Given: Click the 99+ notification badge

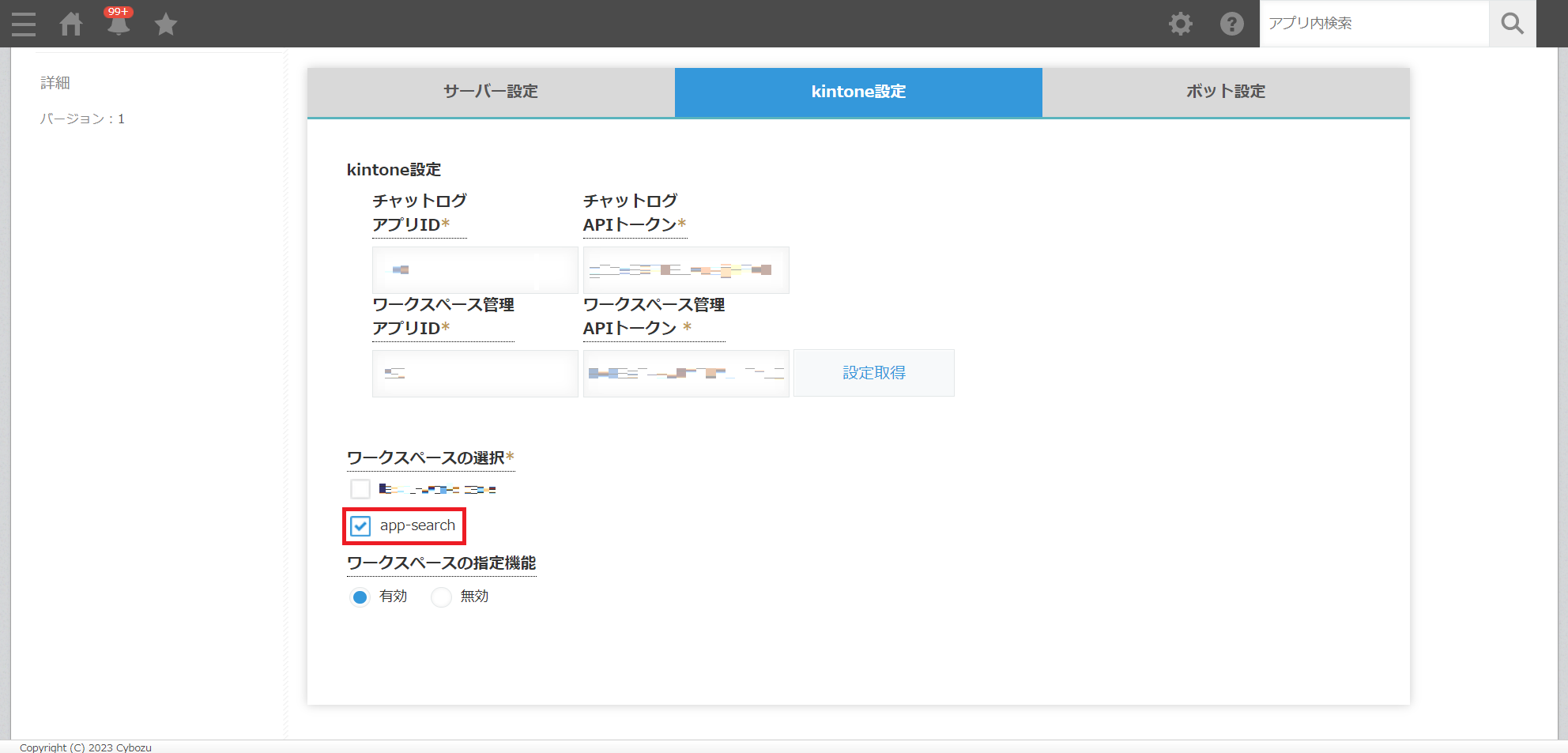Looking at the screenshot, I should (x=119, y=12).
